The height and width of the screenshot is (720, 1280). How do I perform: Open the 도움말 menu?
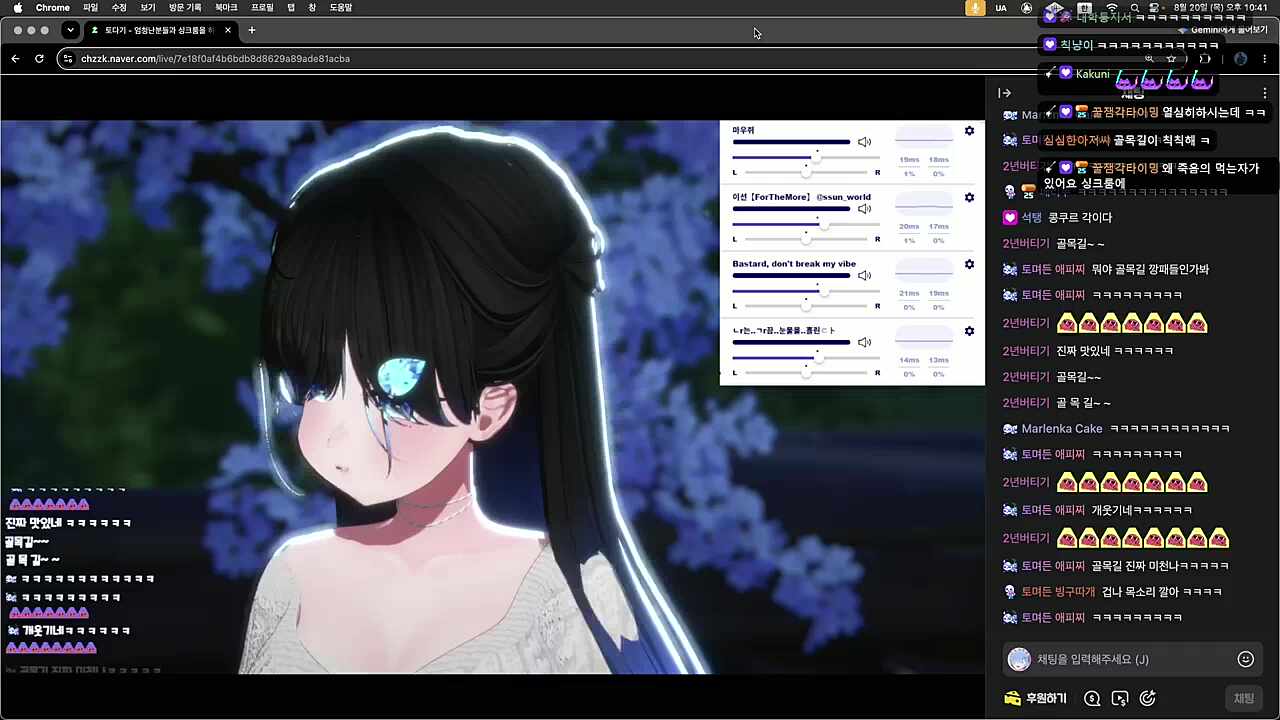coord(341,8)
